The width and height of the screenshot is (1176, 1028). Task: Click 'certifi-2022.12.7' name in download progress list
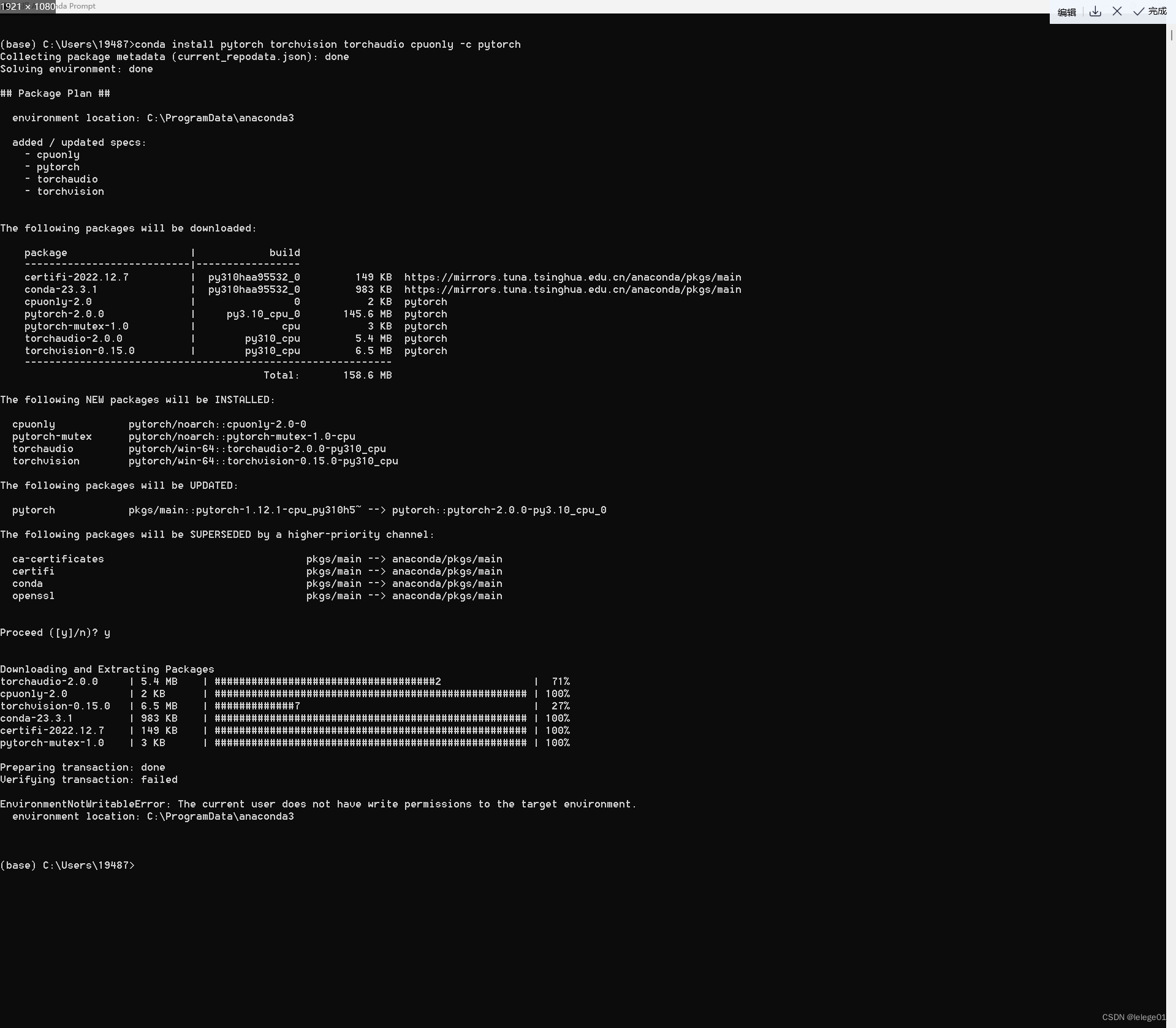click(52, 730)
